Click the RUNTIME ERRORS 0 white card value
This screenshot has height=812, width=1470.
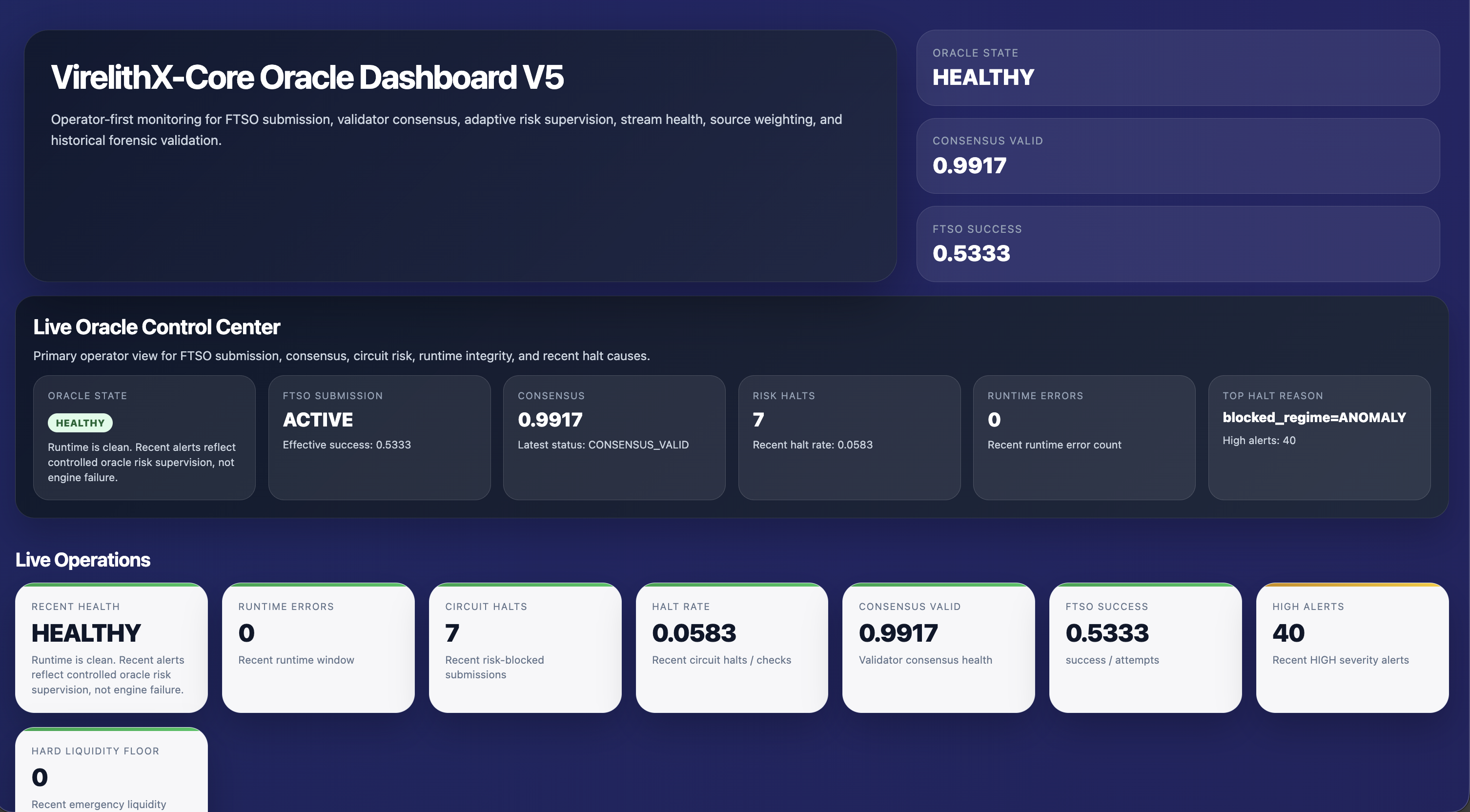click(246, 633)
